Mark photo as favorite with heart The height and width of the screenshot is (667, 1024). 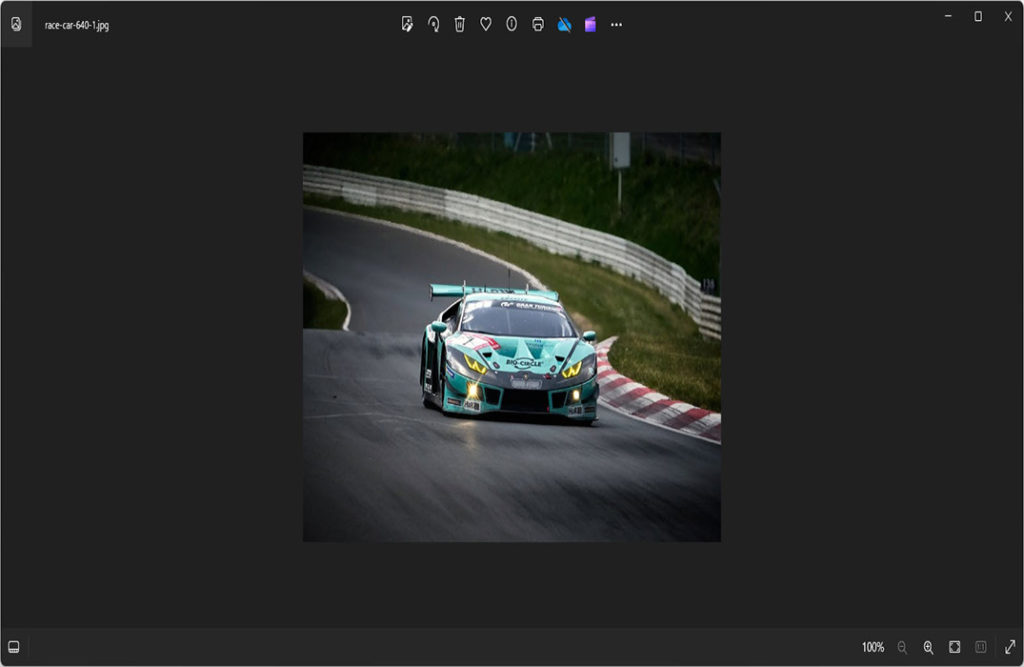[x=485, y=24]
